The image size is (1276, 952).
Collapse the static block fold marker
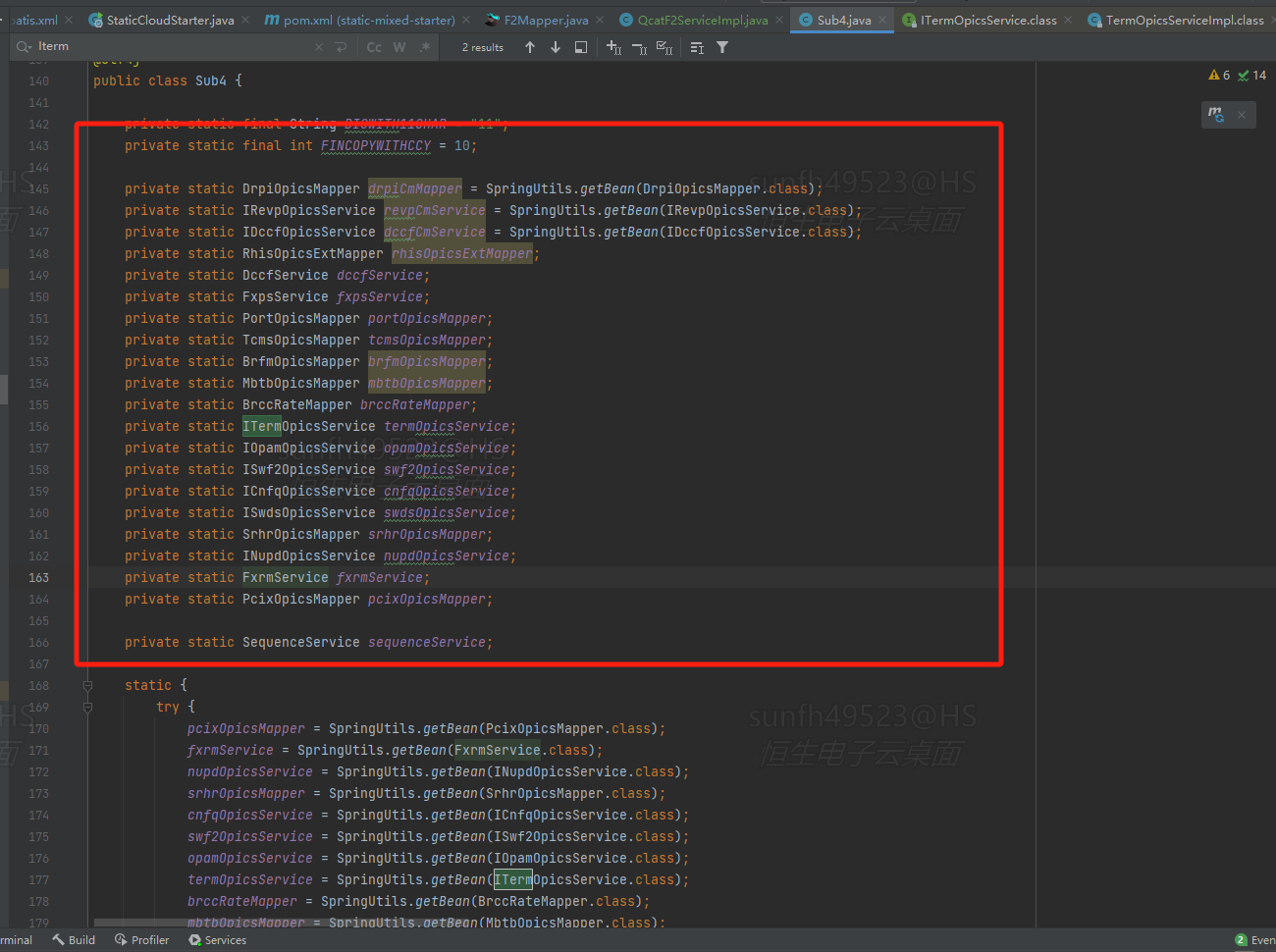[87, 685]
